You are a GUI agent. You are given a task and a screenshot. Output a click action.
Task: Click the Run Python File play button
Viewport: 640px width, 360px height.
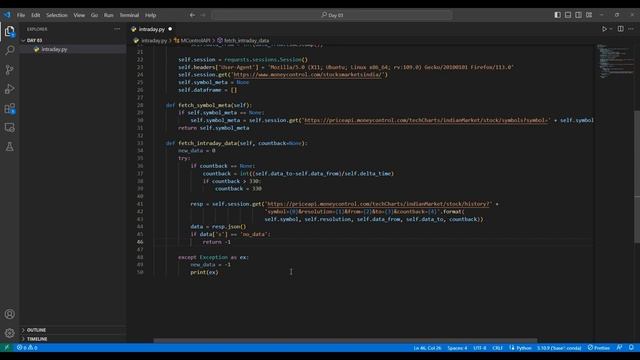pyautogui.click(x=604, y=29)
